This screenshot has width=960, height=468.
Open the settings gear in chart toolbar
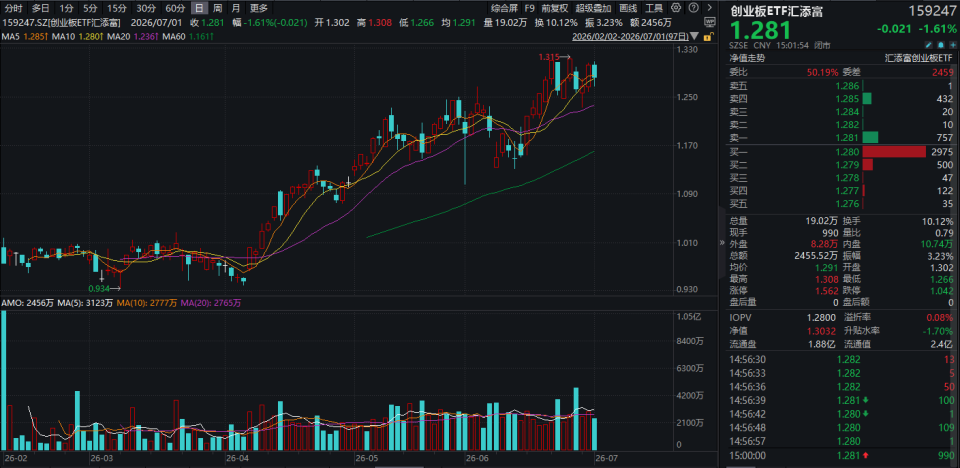pyautogui.click(x=676, y=8)
